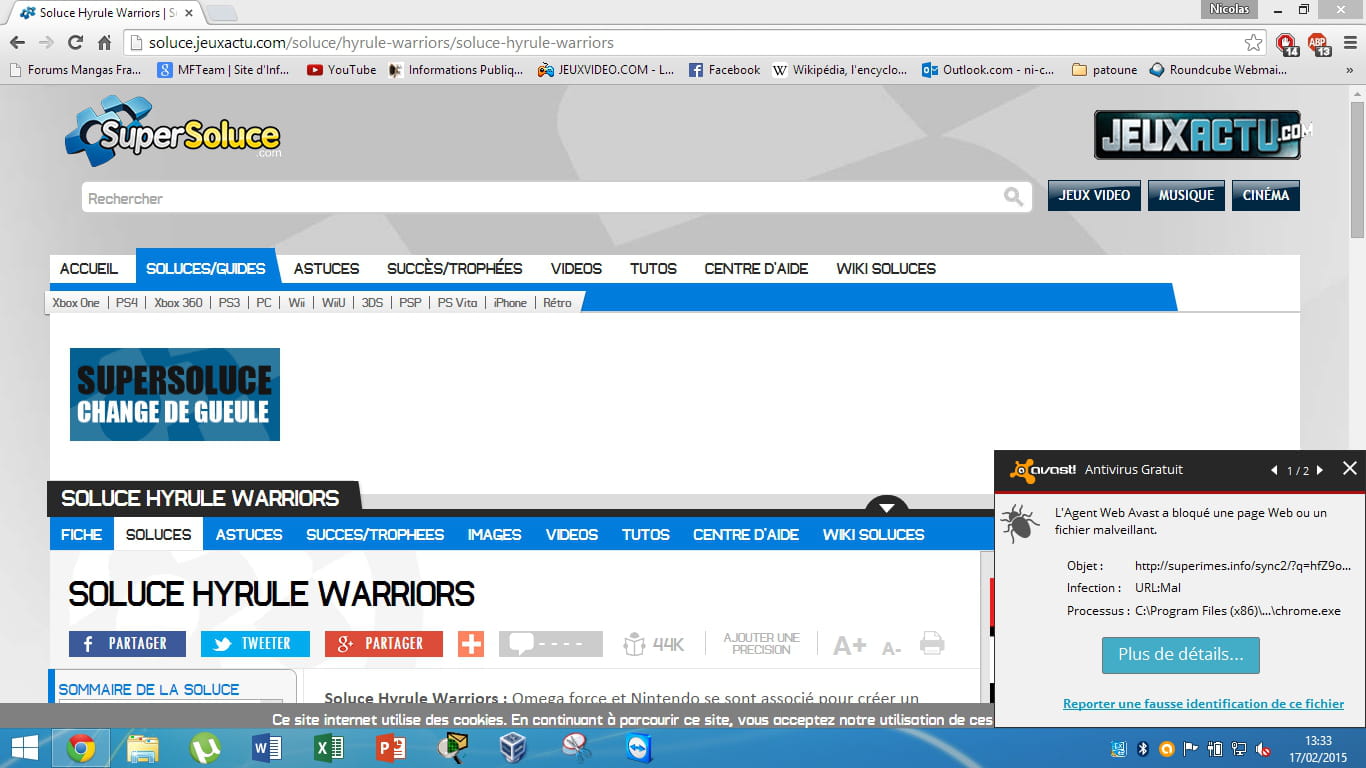Image resolution: width=1366 pixels, height=768 pixels.
Task: Open CENTRE D'AIDE in top navigation
Action: tap(756, 268)
